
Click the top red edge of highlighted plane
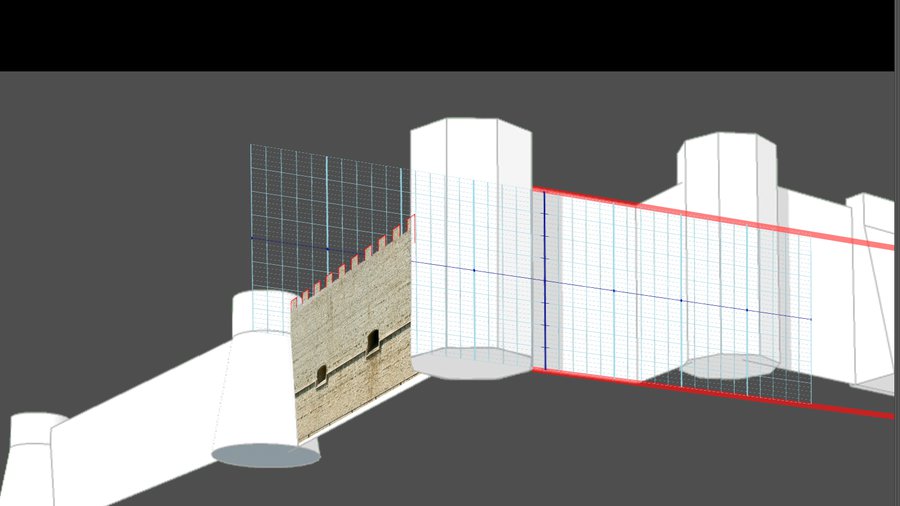(x=700, y=215)
